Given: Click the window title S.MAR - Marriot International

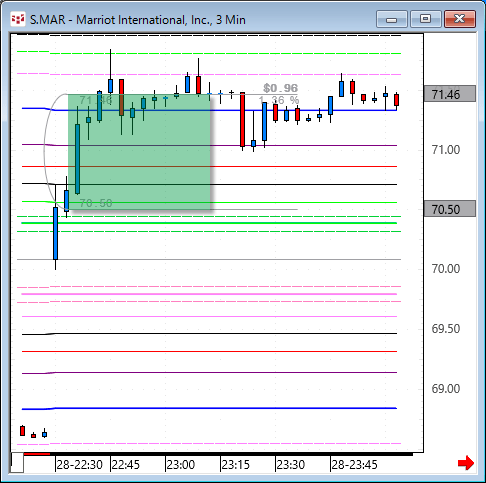Looking at the screenshot, I should [138, 20].
